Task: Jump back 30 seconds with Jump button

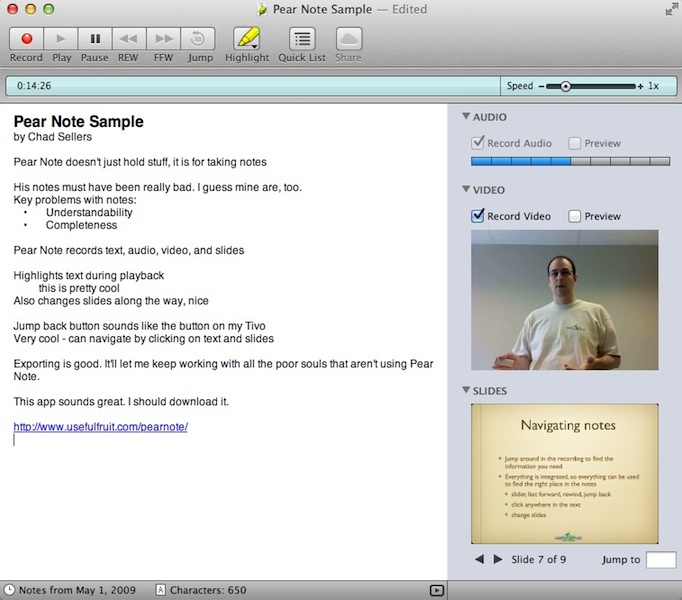Action: pyautogui.click(x=200, y=39)
